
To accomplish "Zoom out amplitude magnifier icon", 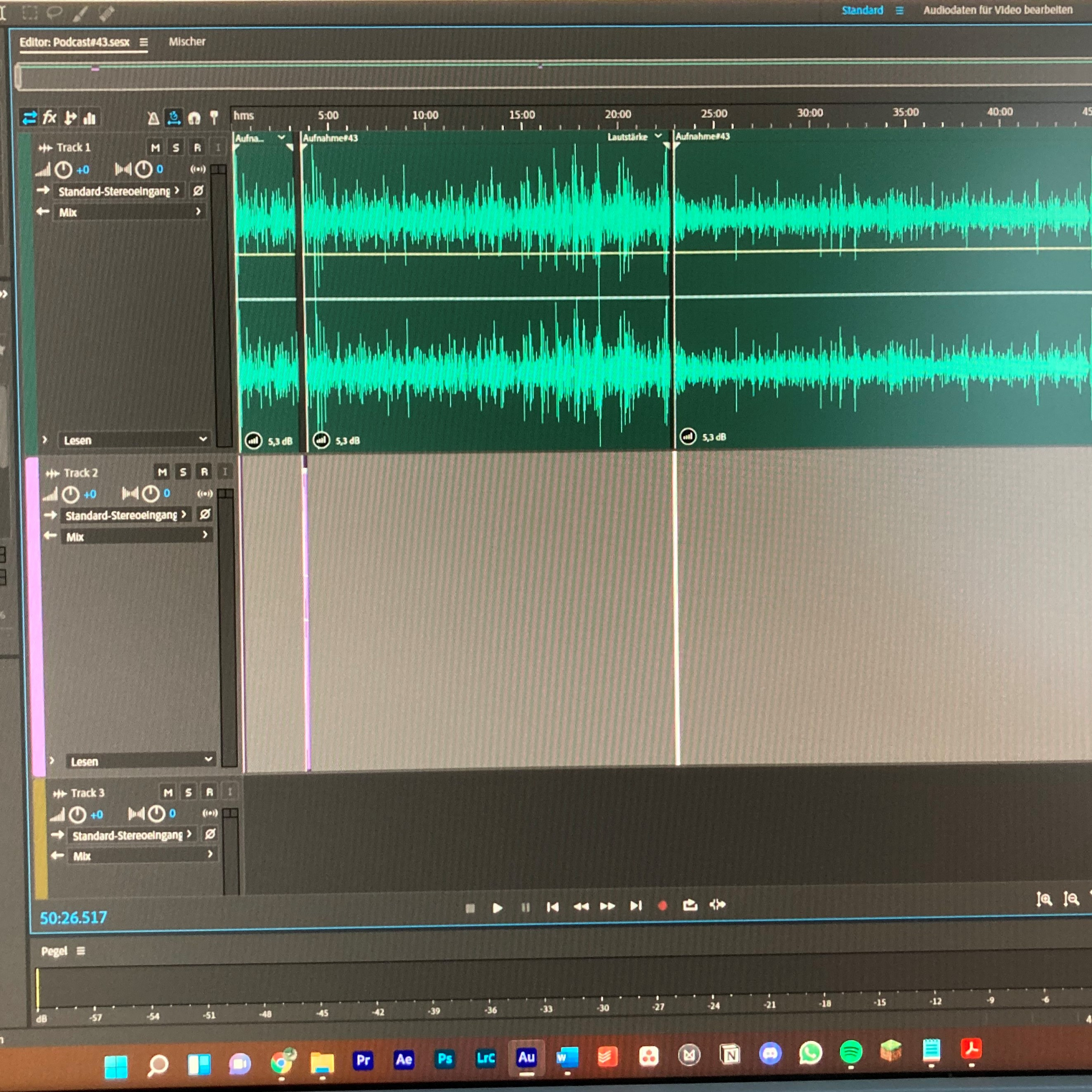I will point(1071,898).
